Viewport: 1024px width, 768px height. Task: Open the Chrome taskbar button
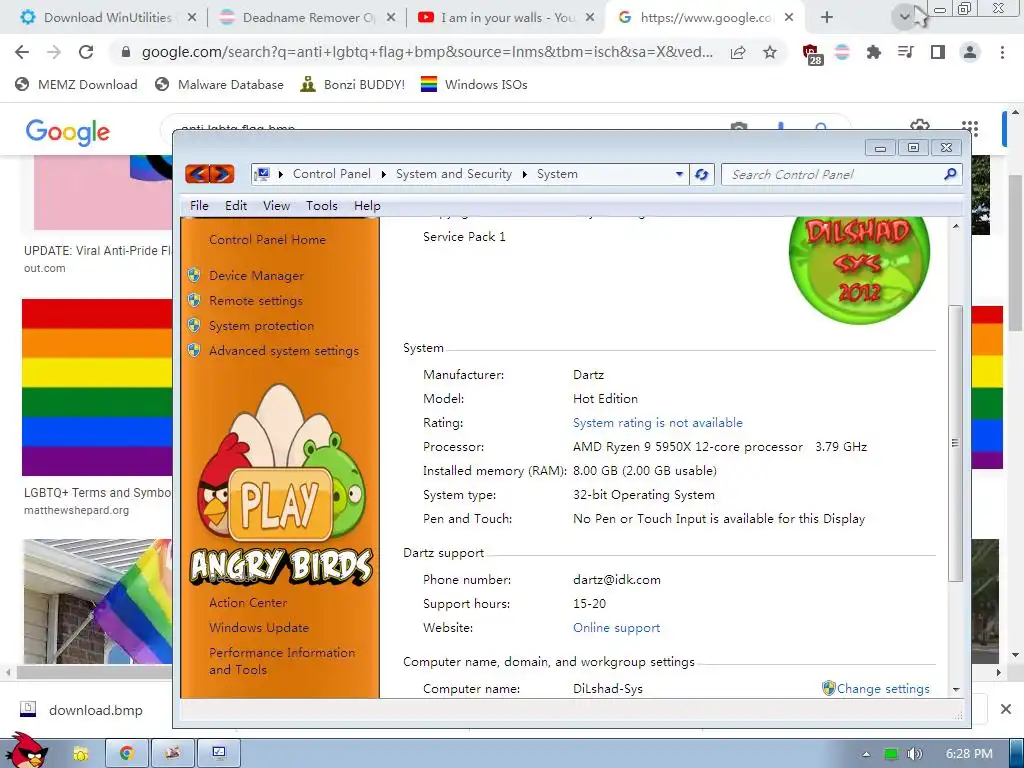point(127,753)
